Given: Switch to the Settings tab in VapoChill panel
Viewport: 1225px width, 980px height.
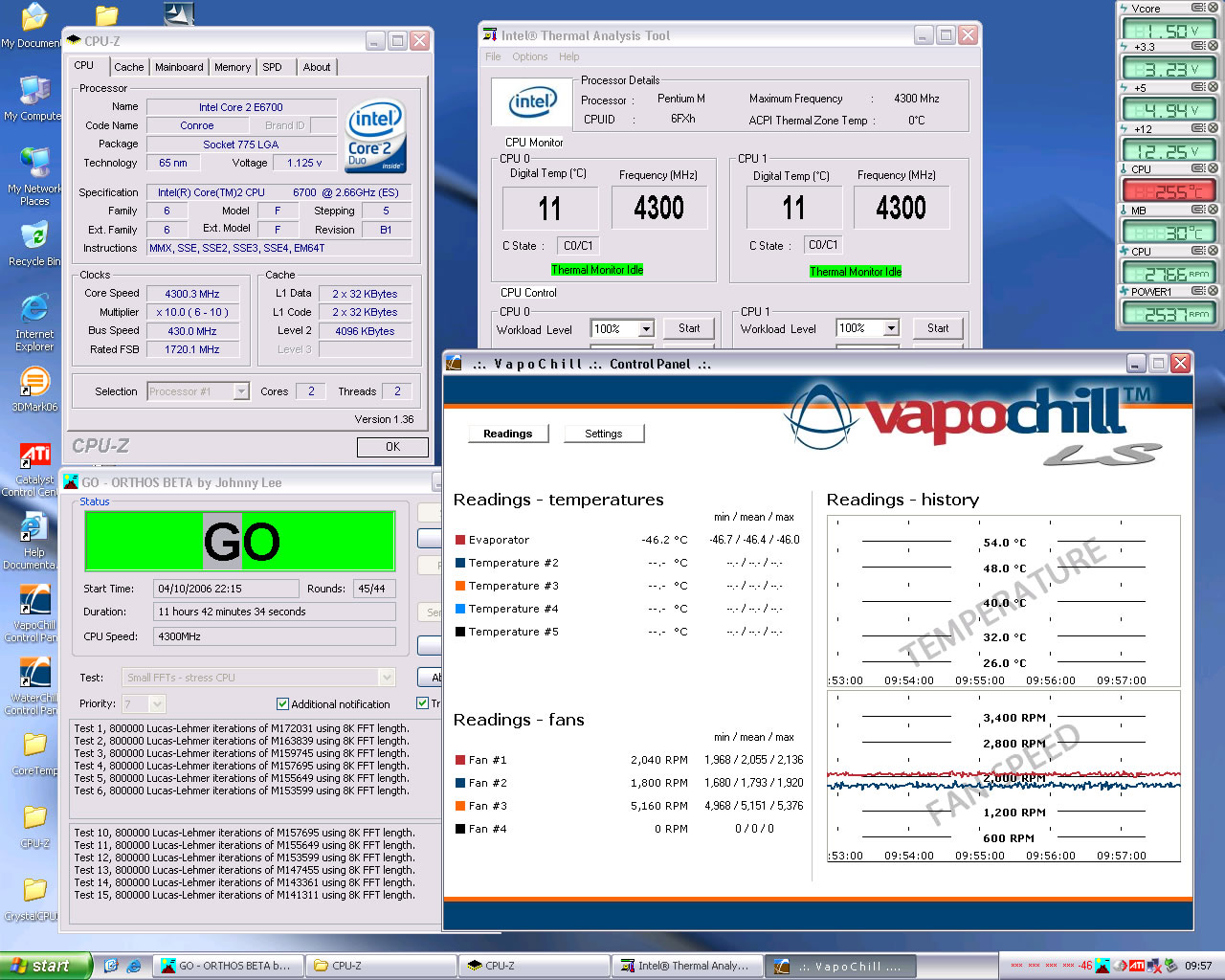Looking at the screenshot, I should point(603,434).
